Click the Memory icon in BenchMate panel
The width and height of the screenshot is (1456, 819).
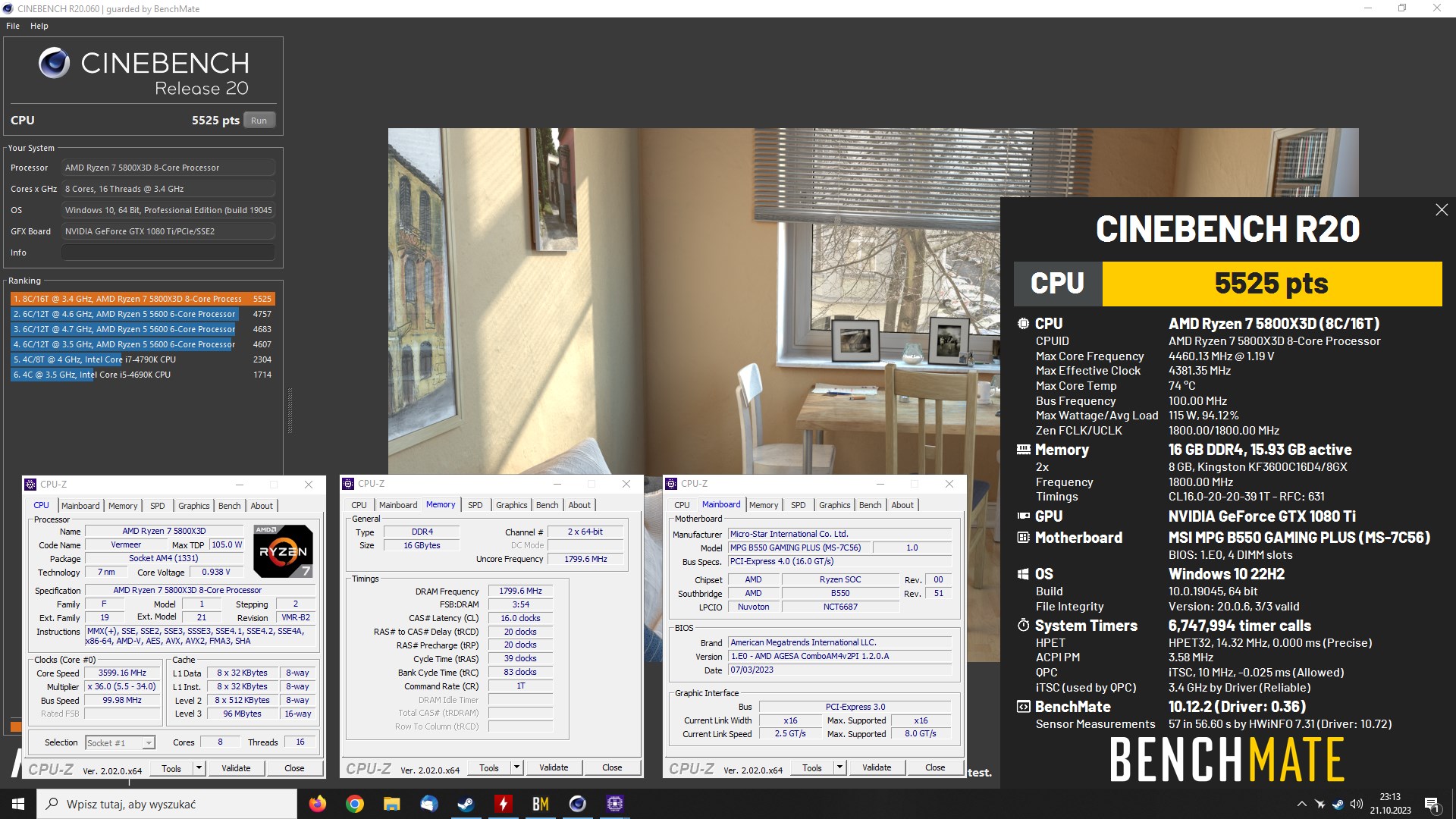(1023, 450)
